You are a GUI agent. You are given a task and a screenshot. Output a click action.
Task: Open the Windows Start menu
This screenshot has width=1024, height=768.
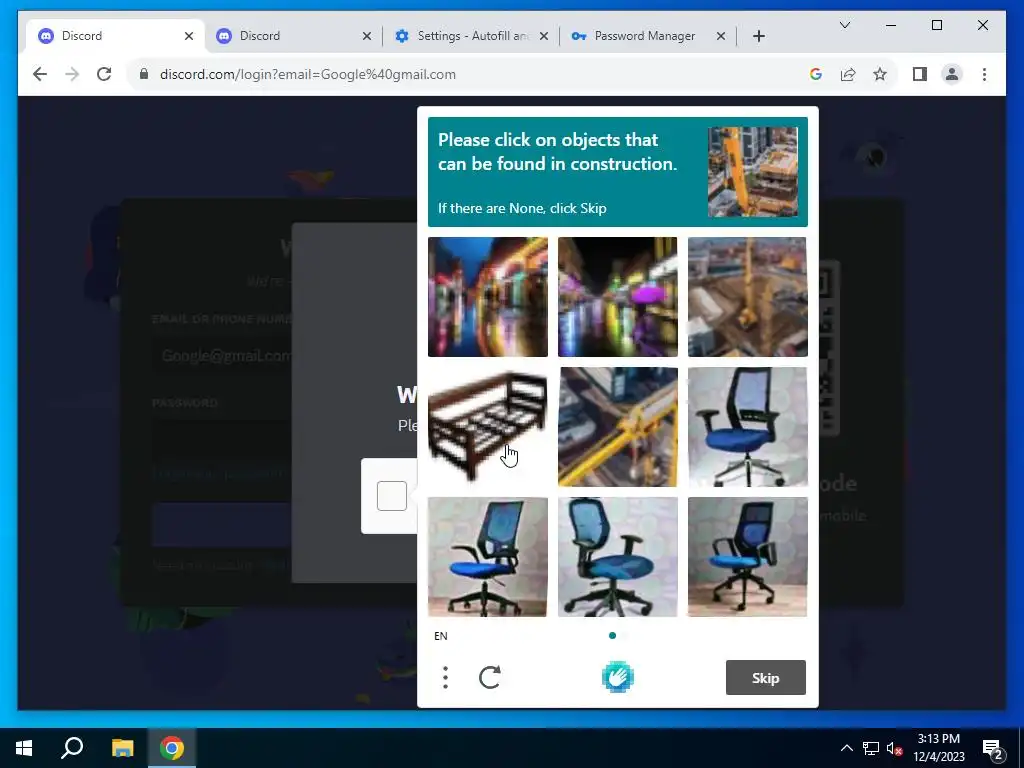click(x=24, y=748)
